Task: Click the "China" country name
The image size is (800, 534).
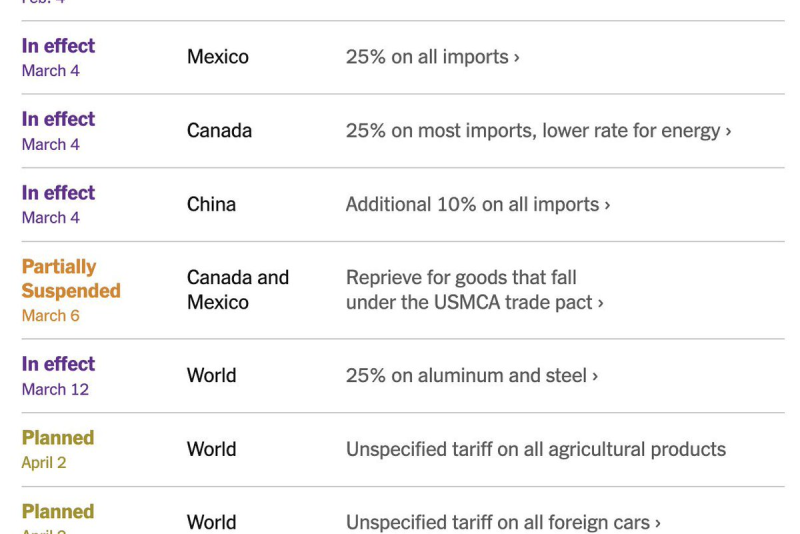Action: pos(211,204)
